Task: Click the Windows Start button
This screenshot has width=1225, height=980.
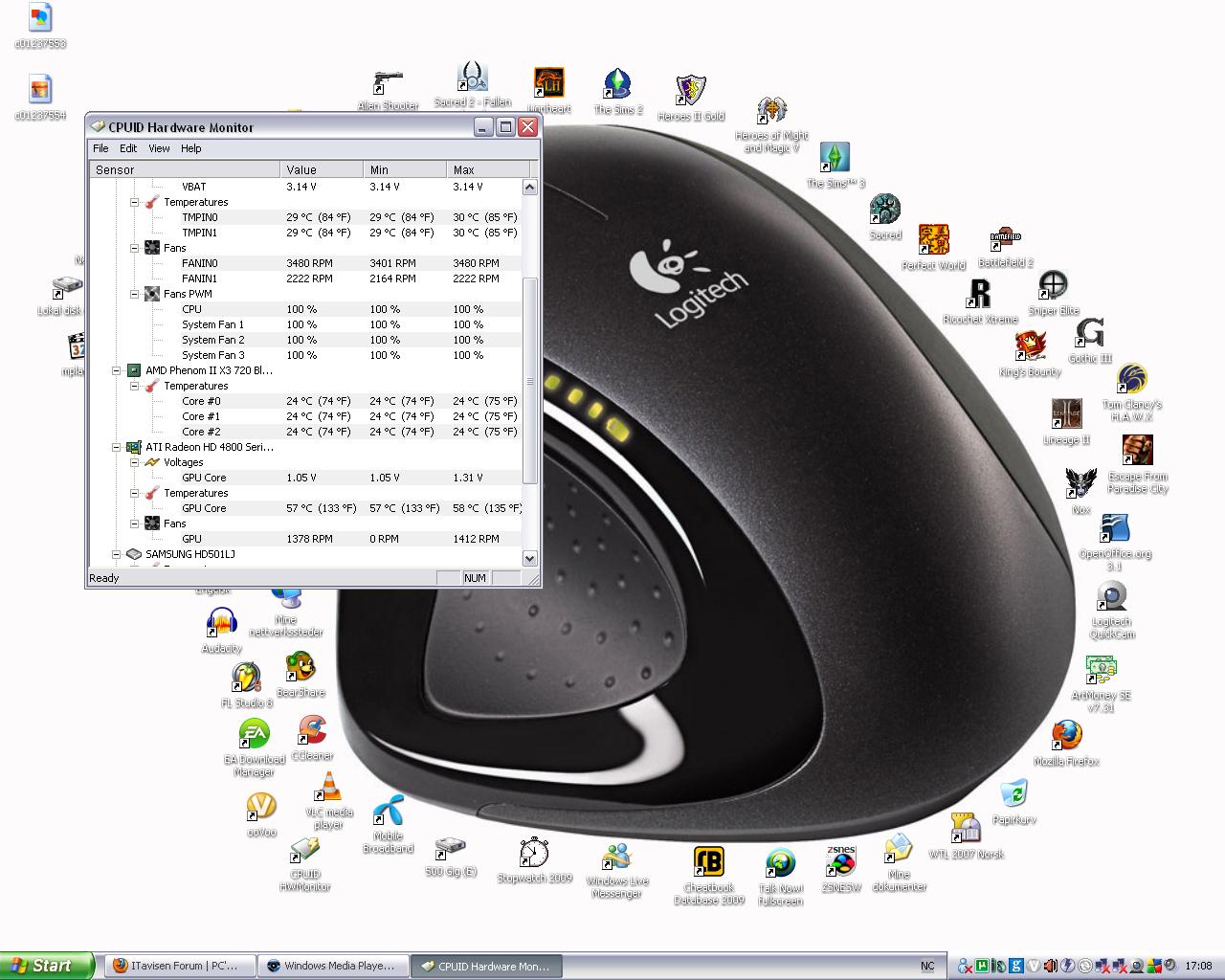Action: pos(47,966)
